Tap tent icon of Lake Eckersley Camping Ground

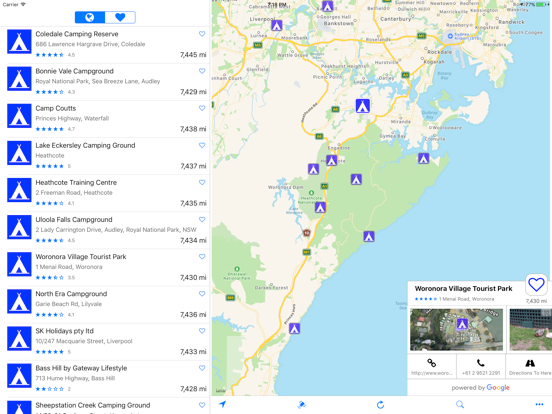[19, 153]
